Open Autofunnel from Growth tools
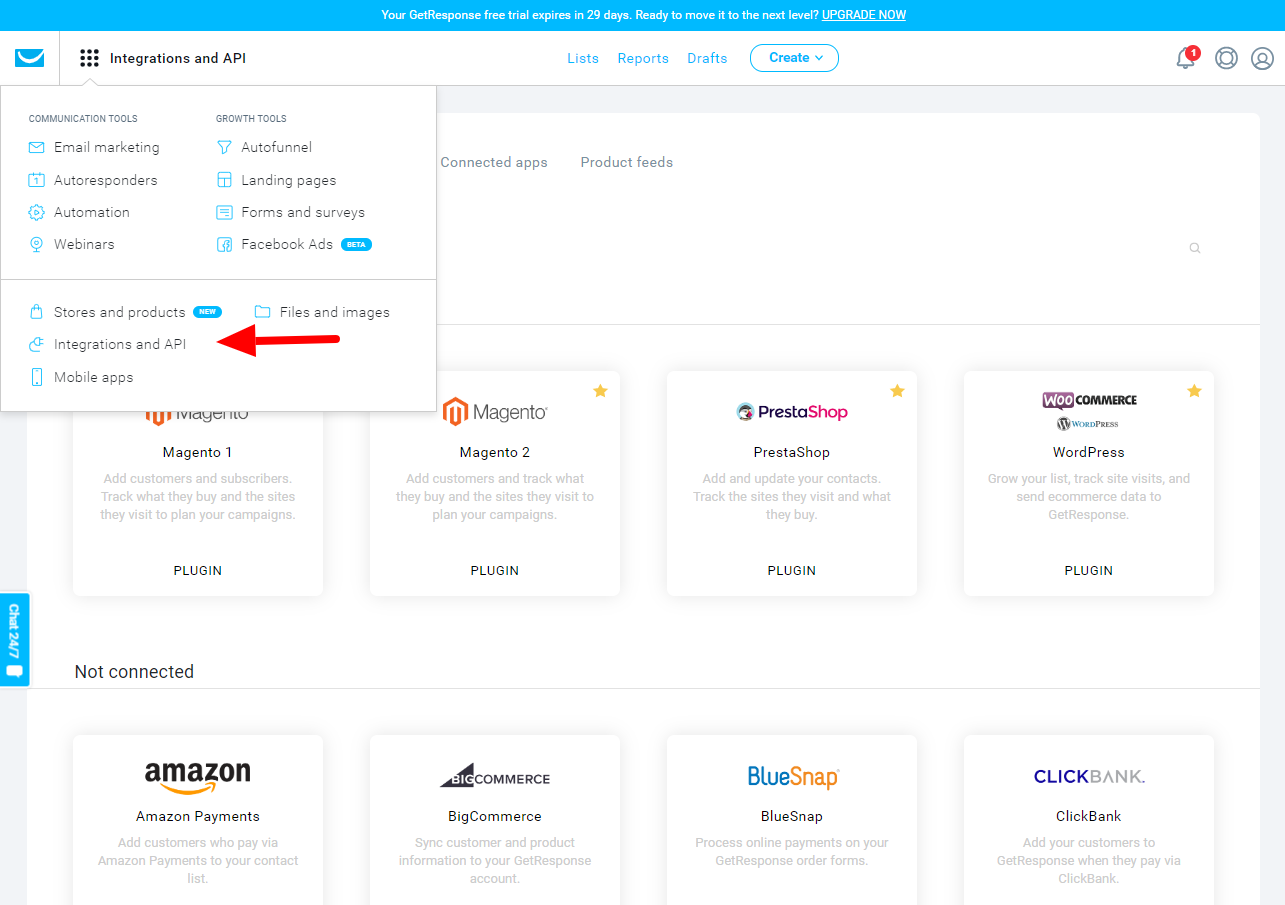Viewport: 1285px width, 905px height. (x=276, y=147)
